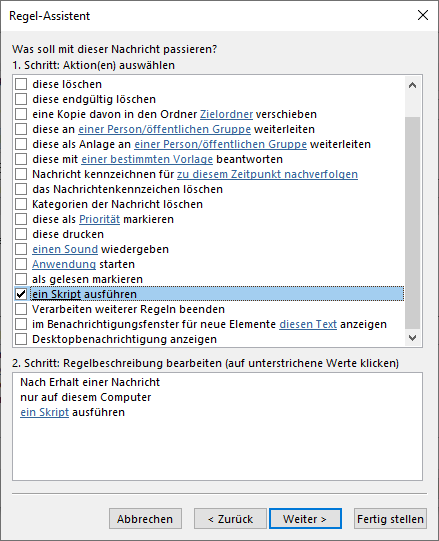The width and height of the screenshot is (439, 541).
Task: Click 'einen Sound' link
Action: (x=65, y=249)
